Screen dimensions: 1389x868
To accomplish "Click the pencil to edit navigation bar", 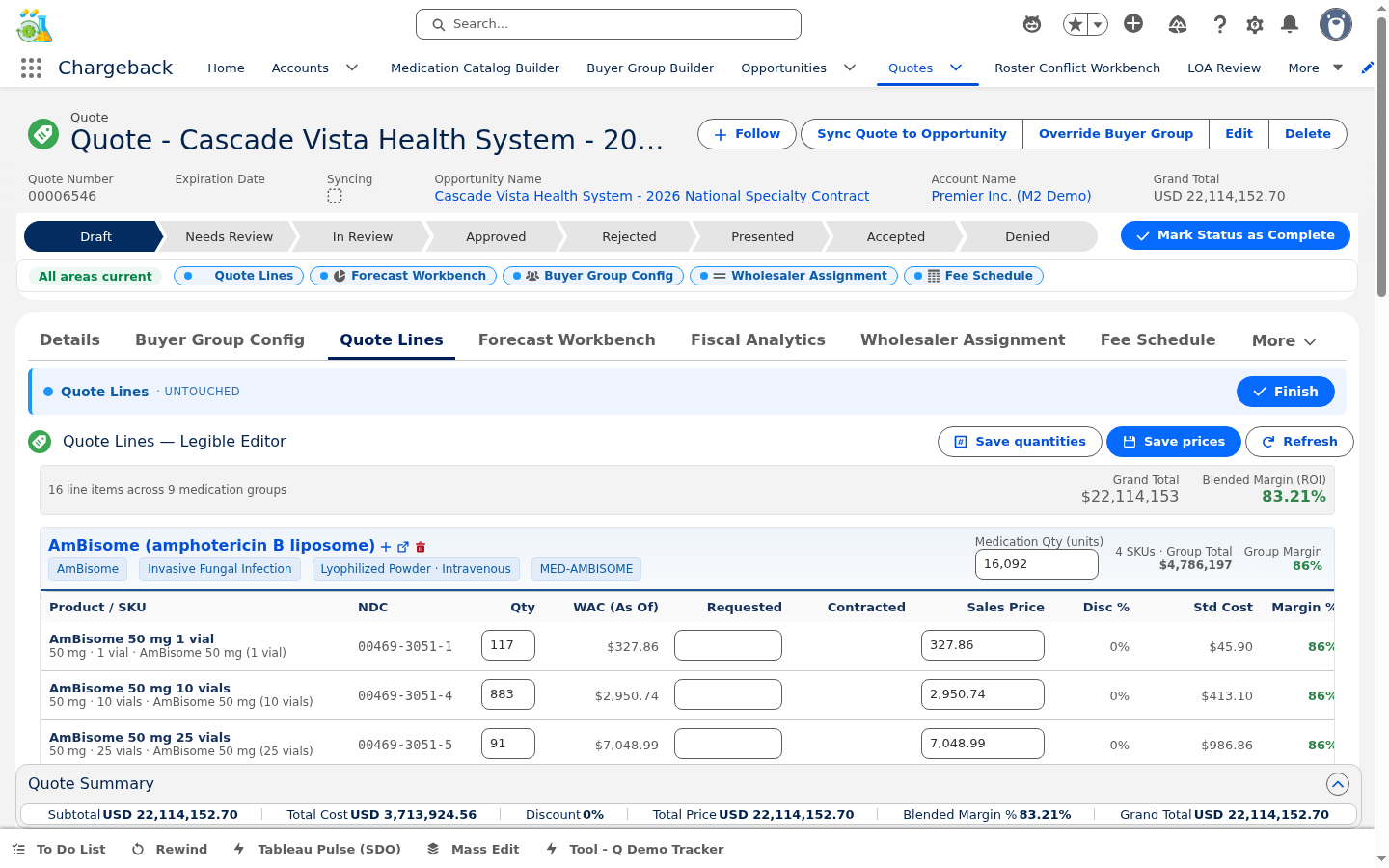I will (1367, 68).
